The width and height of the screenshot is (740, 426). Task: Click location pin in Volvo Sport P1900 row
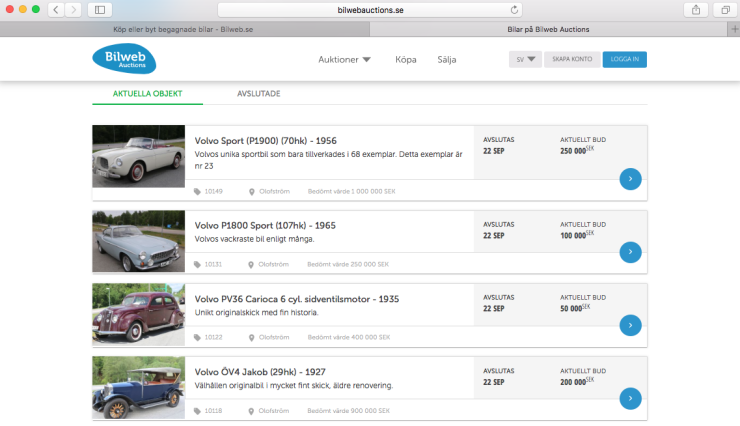pos(252,192)
